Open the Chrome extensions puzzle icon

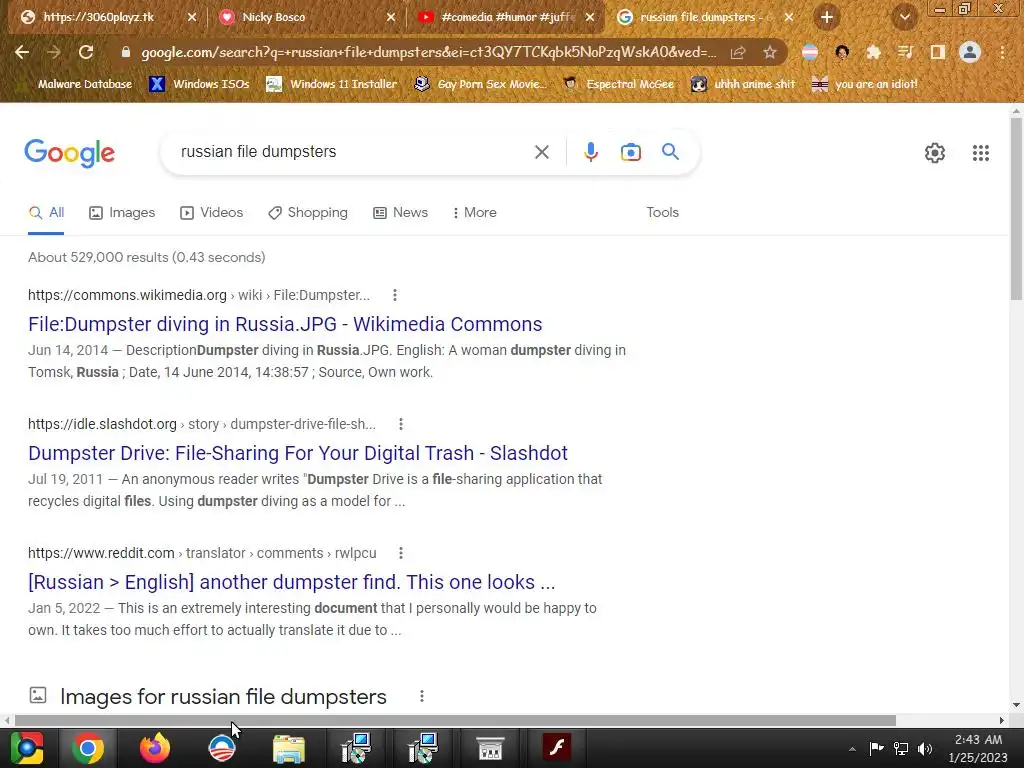[x=873, y=52]
